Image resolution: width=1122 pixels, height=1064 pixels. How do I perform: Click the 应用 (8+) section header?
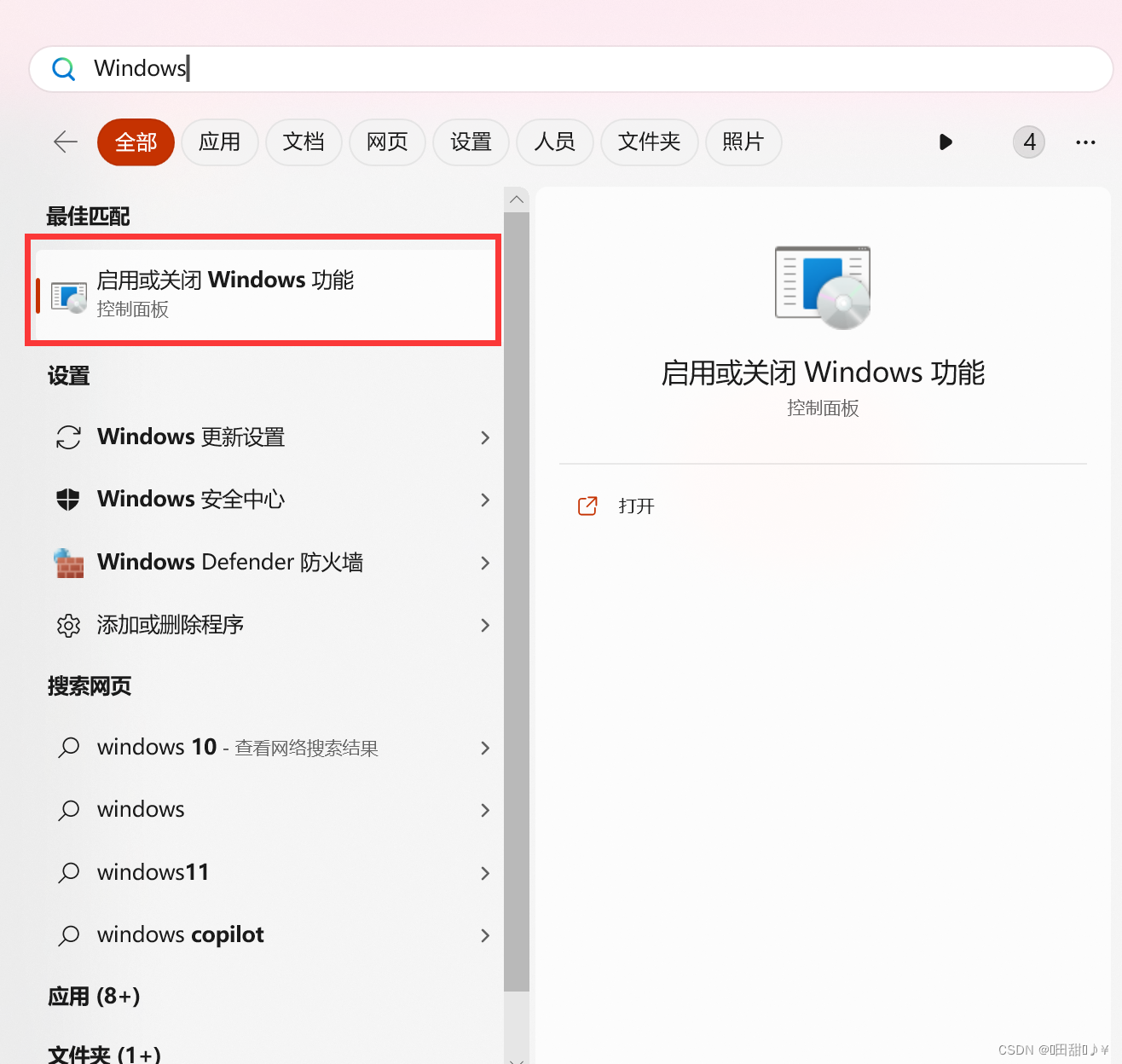(94, 997)
